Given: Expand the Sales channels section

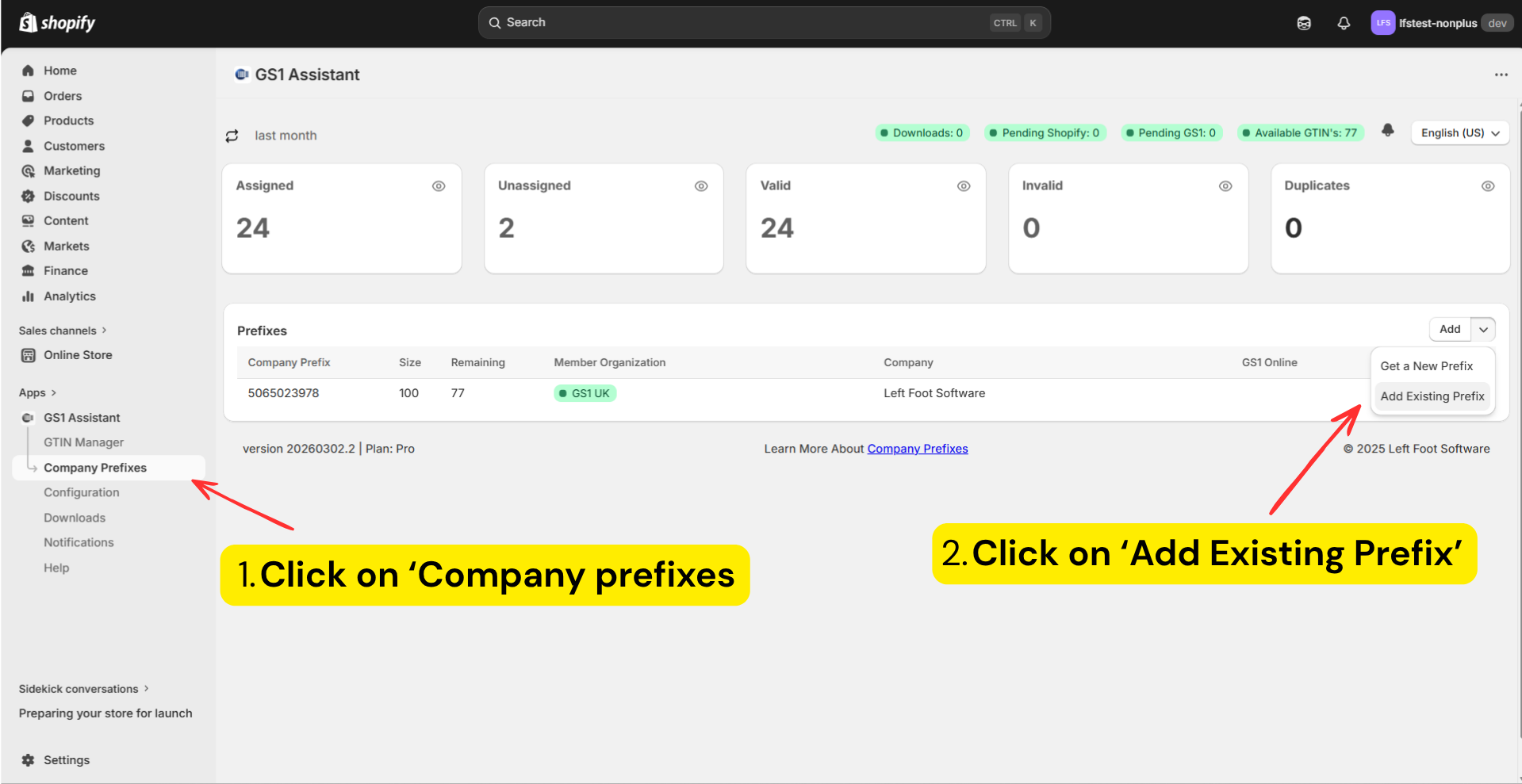Looking at the screenshot, I should coord(63,331).
